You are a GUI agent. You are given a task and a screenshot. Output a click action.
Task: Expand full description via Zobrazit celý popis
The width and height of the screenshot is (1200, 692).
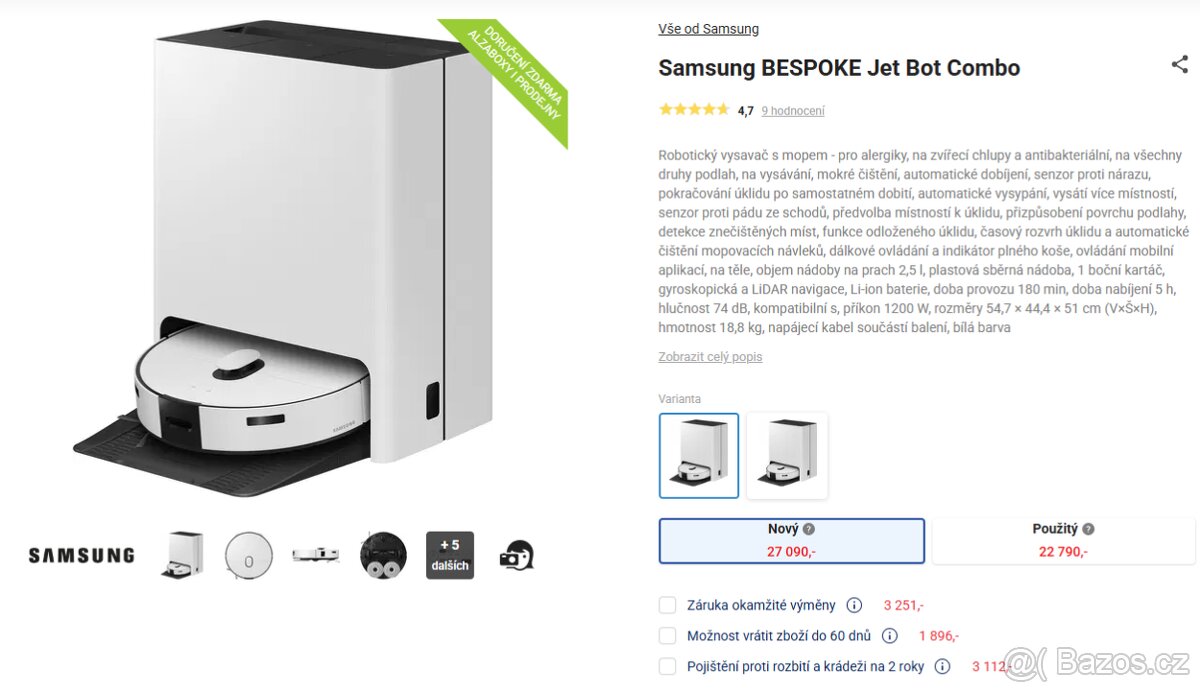tap(710, 357)
